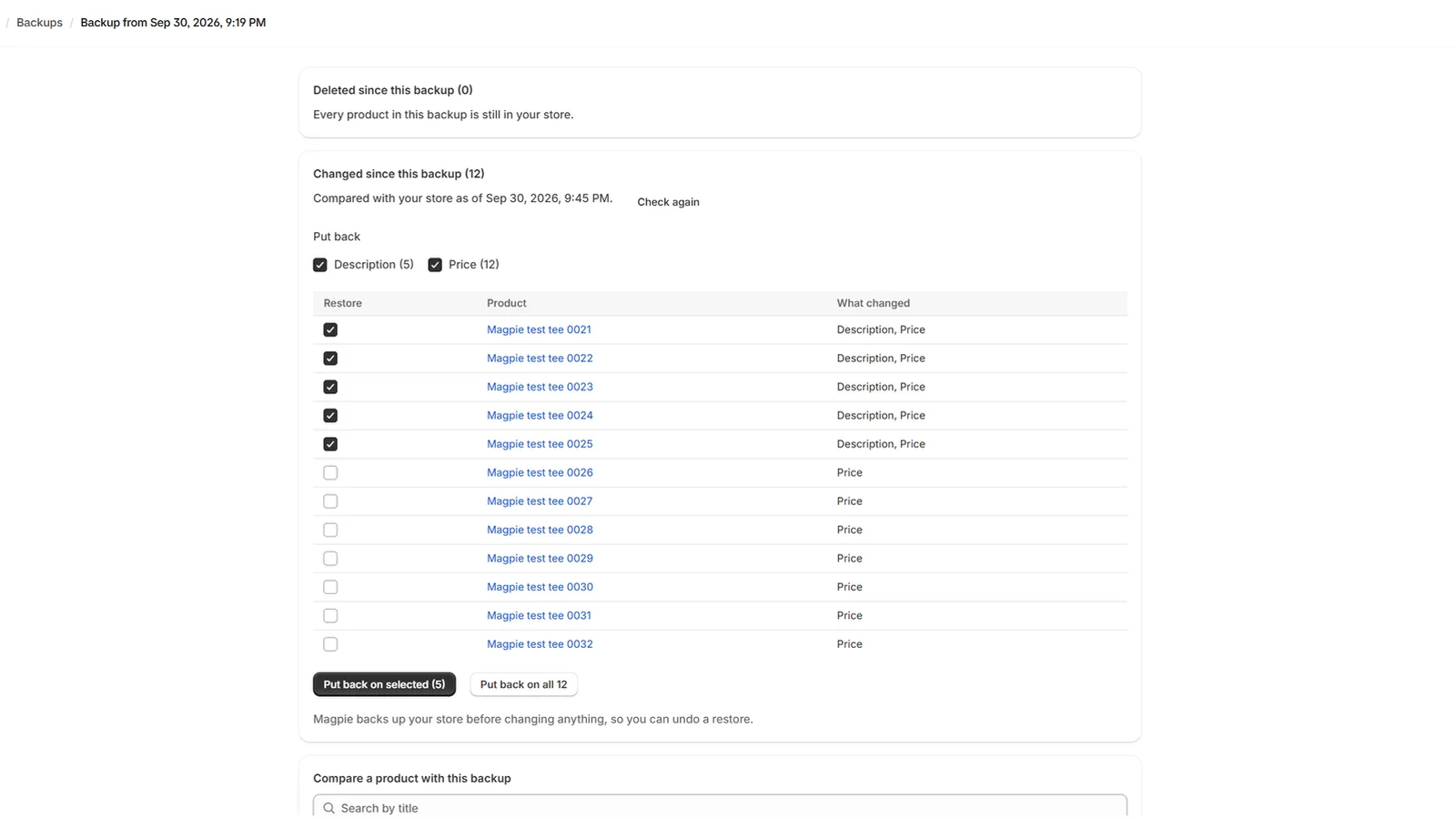
Task: Click 'Backup from Sep 30, 2026, 9:19 PM' breadcrumb
Action: 173,23
